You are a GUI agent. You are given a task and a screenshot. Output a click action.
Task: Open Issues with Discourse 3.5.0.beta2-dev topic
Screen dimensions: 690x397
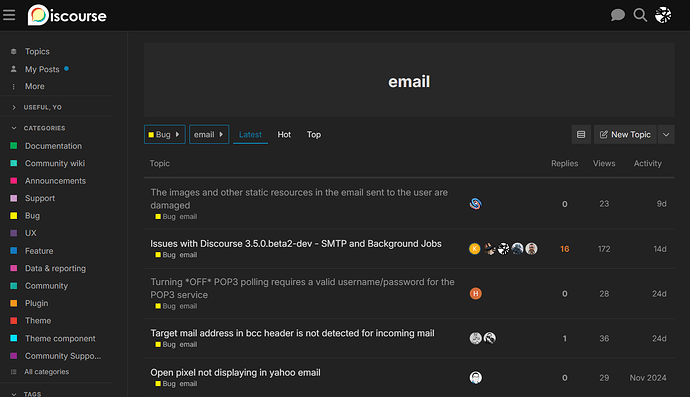pos(296,244)
